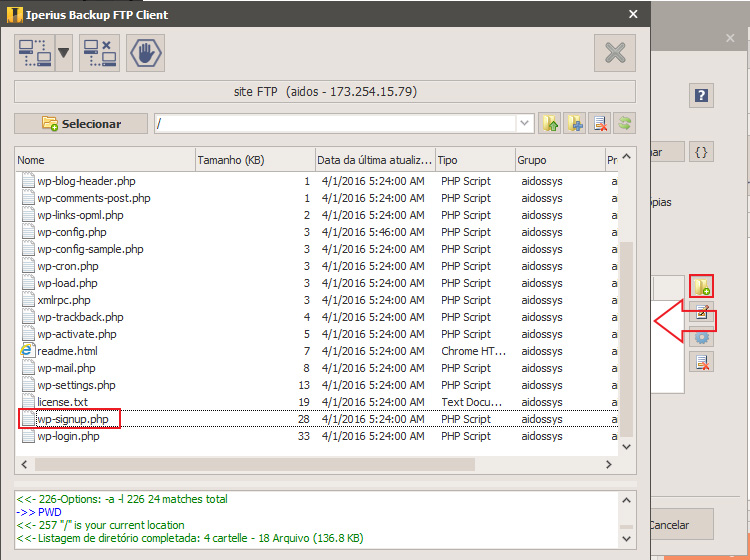Click the horizontal scrollbar thumb
750x560 pixels.
pyautogui.click(x=254, y=464)
